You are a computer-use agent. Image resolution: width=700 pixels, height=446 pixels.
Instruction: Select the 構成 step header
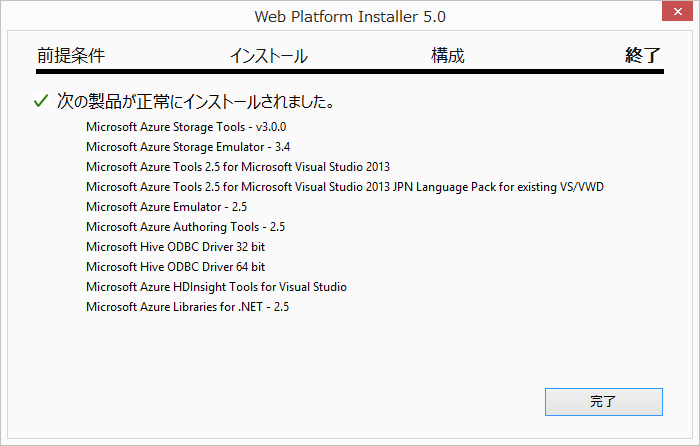[447, 56]
